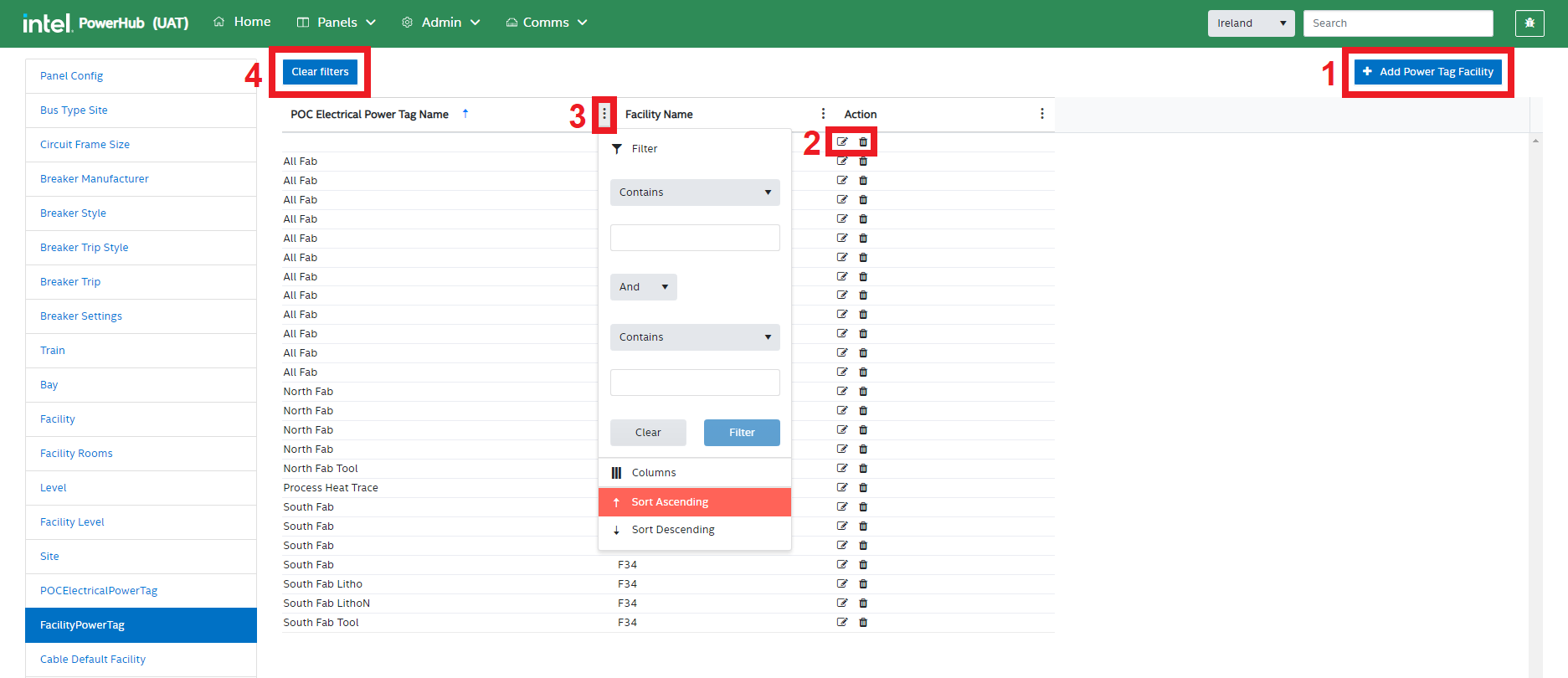The height and width of the screenshot is (678, 1568).
Task: Expand the Panels menu
Action: pos(337,23)
